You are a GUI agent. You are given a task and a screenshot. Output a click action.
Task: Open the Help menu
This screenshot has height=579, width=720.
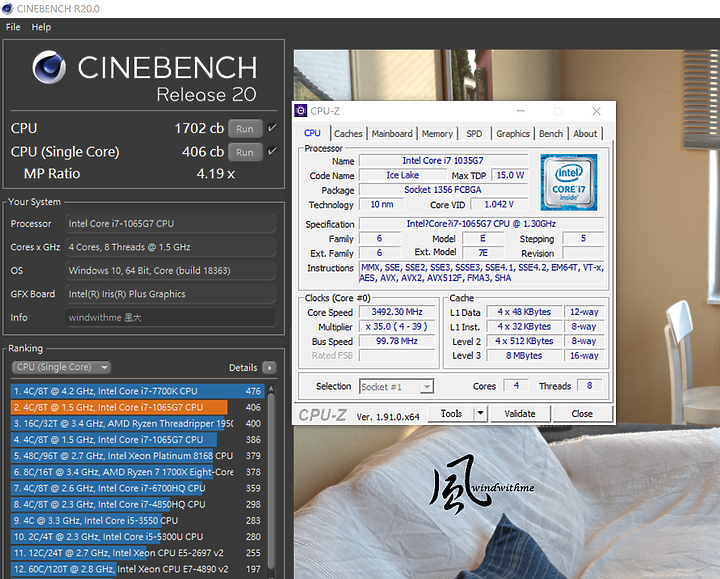click(x=41, y=27)
